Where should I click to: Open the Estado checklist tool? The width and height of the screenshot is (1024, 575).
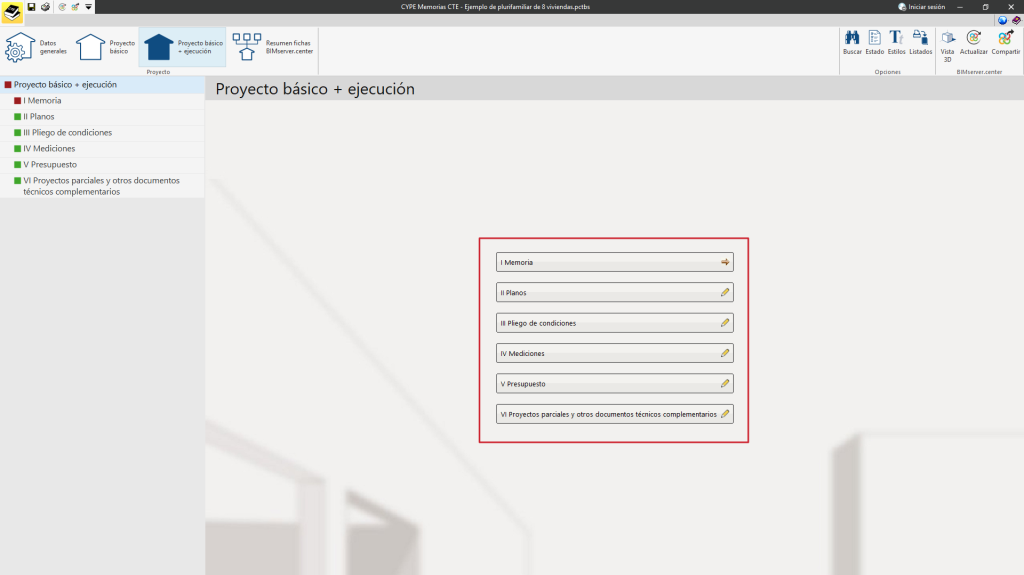coord(874,42)
